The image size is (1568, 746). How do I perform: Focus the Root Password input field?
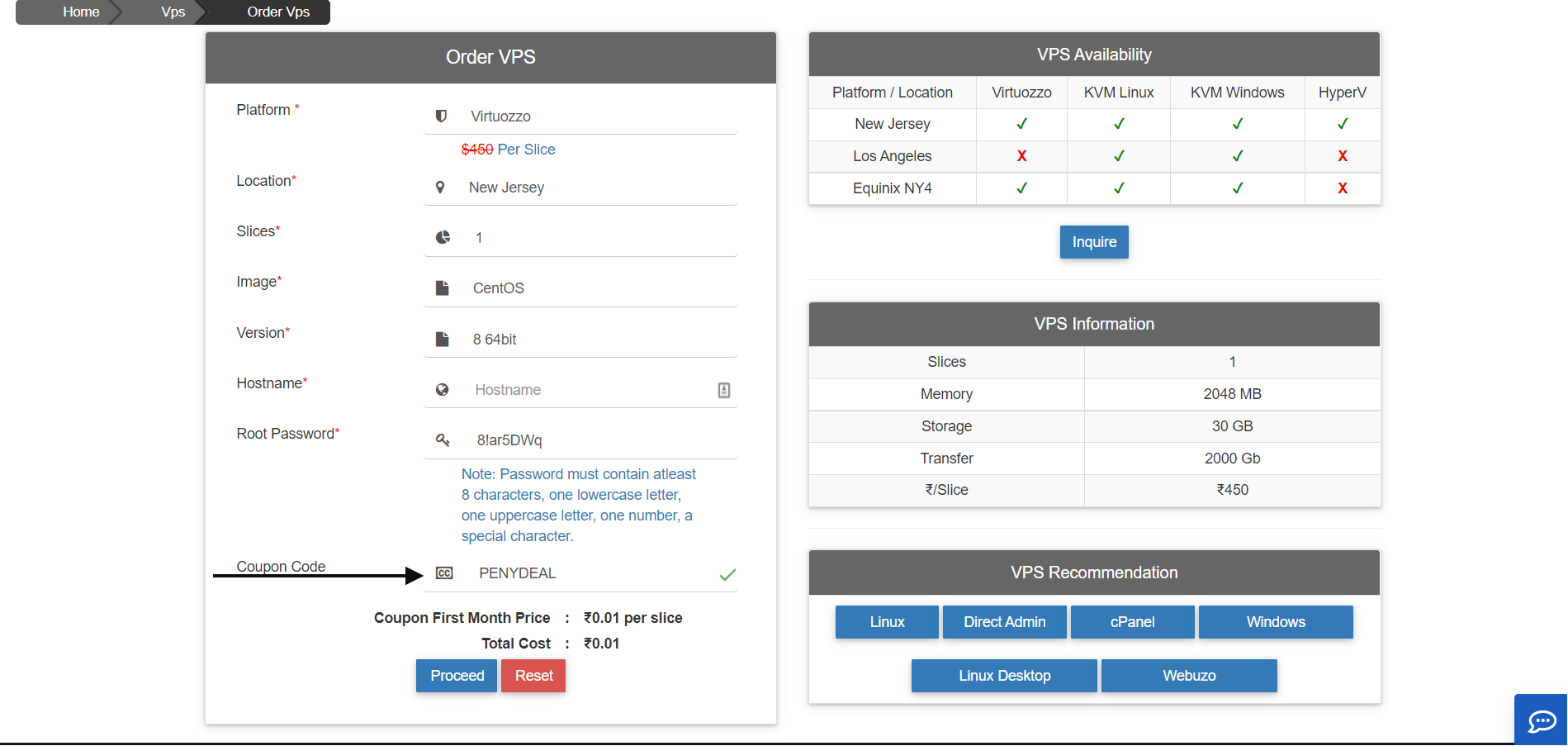click(x=580, y=440)
